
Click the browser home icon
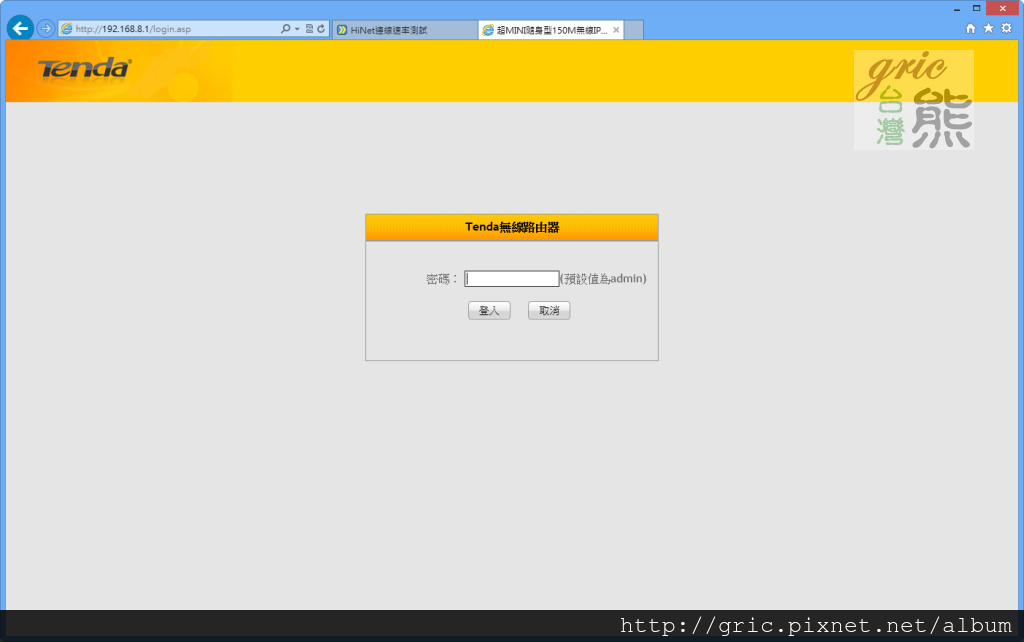(x=970, y=28)
